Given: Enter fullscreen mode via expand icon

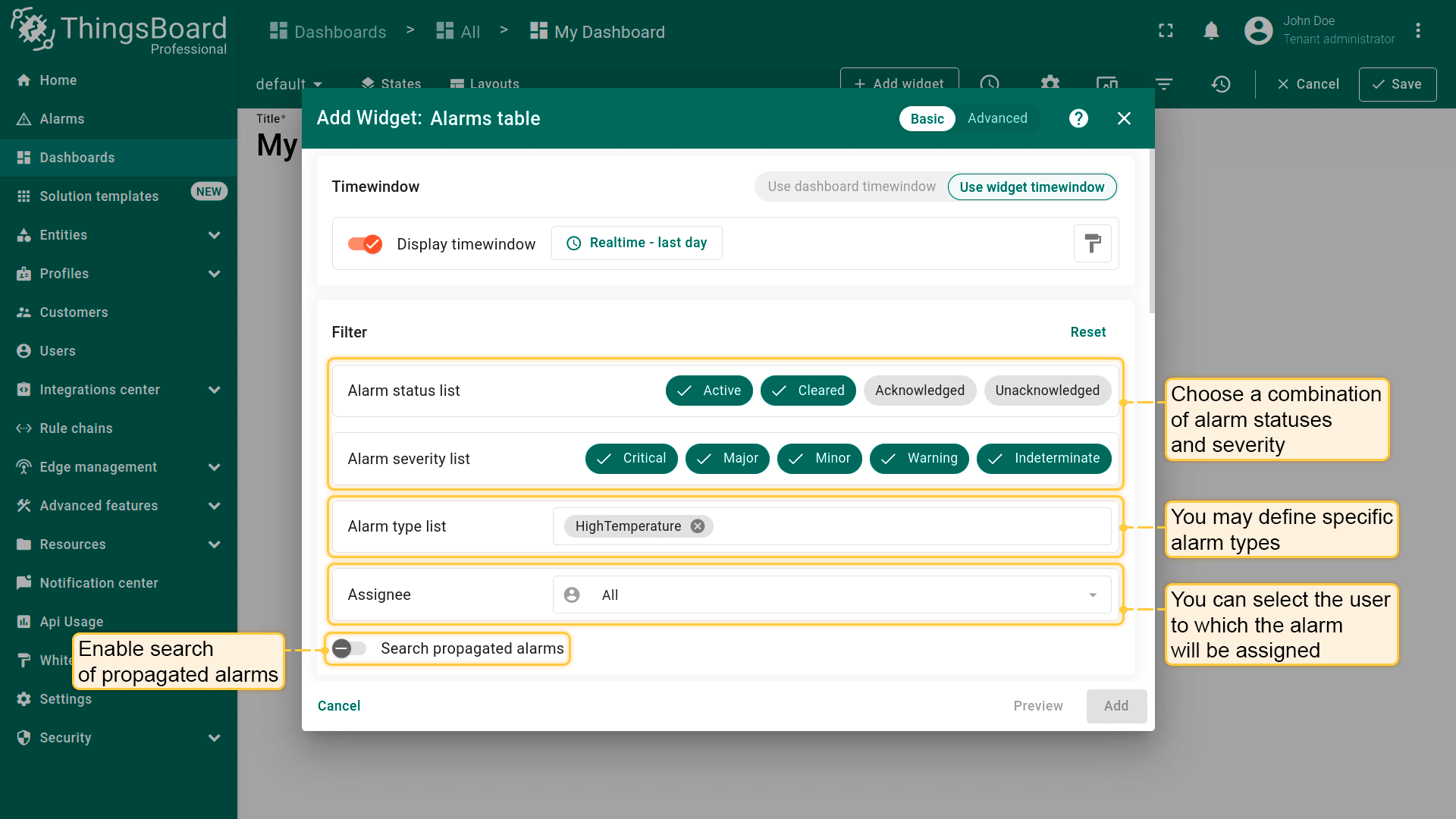Looking at the screenshot, I should 1166,31.
